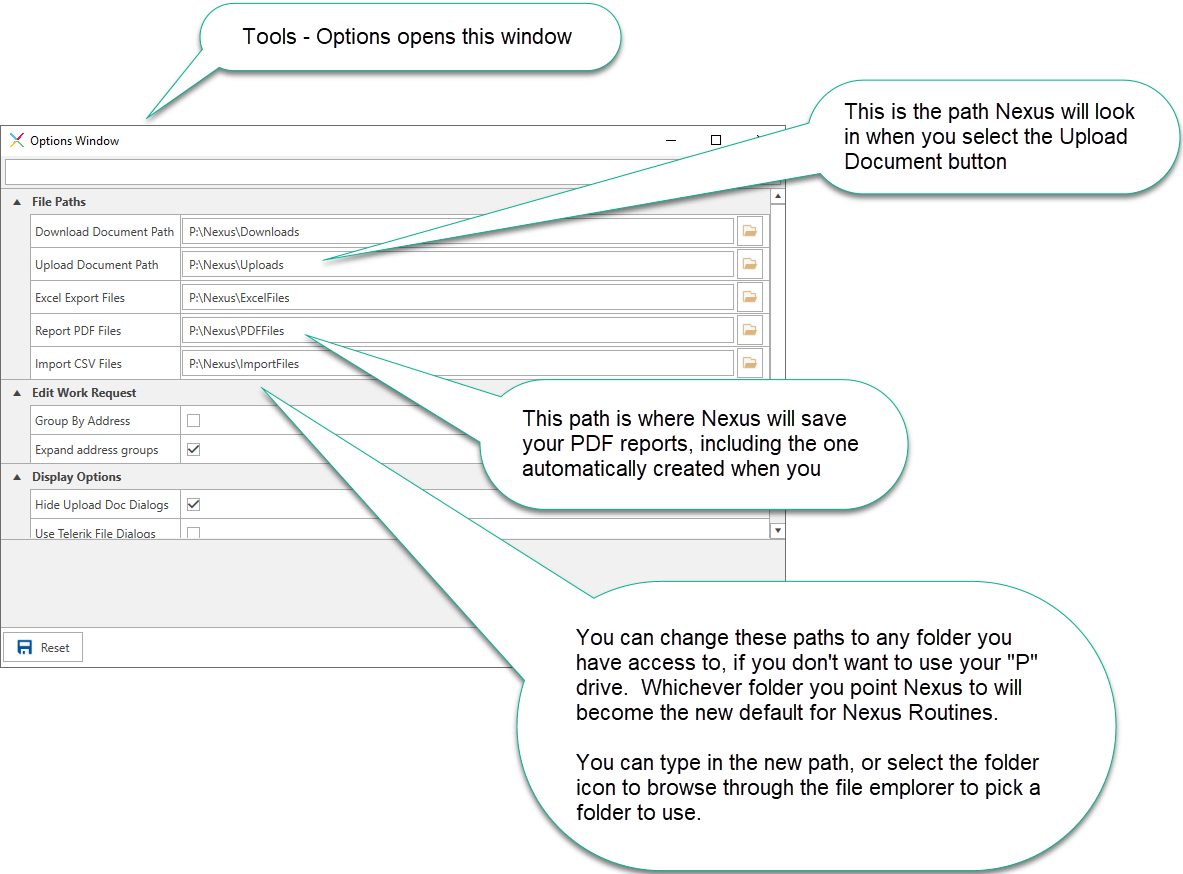The width and height of the screenshot is (1183, 874).
Task: Edit the Download Document Path field
Action: tap(457, 232)
